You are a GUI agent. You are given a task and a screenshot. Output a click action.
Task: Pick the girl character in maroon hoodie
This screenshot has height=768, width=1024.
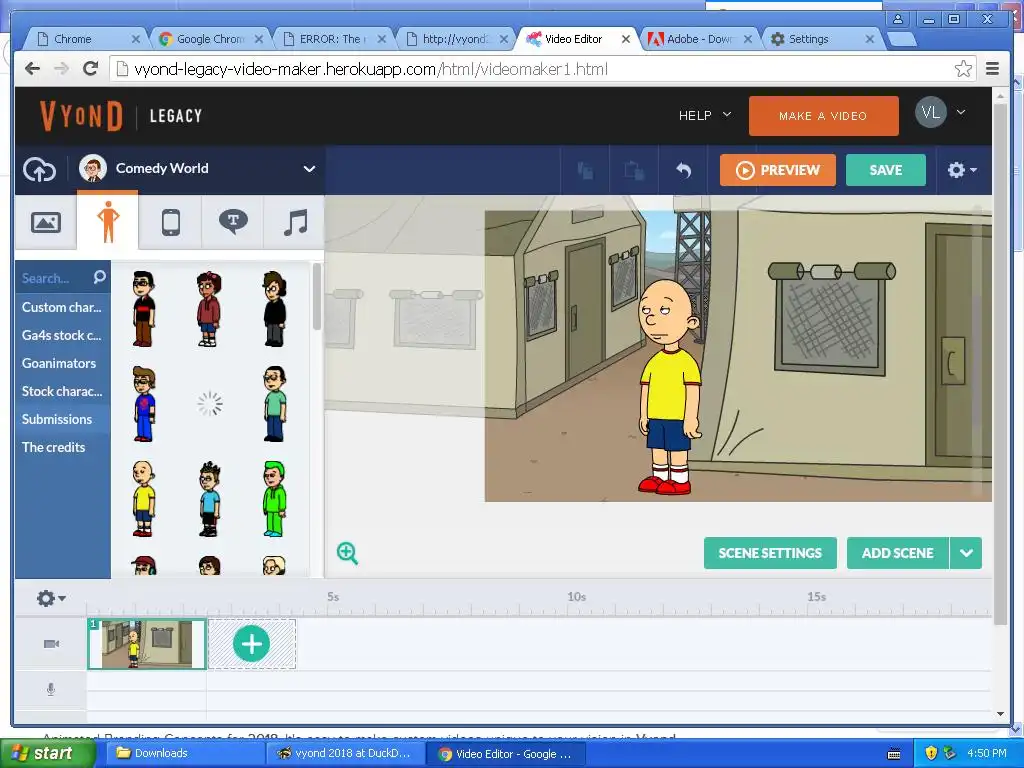tap(209, 309)
